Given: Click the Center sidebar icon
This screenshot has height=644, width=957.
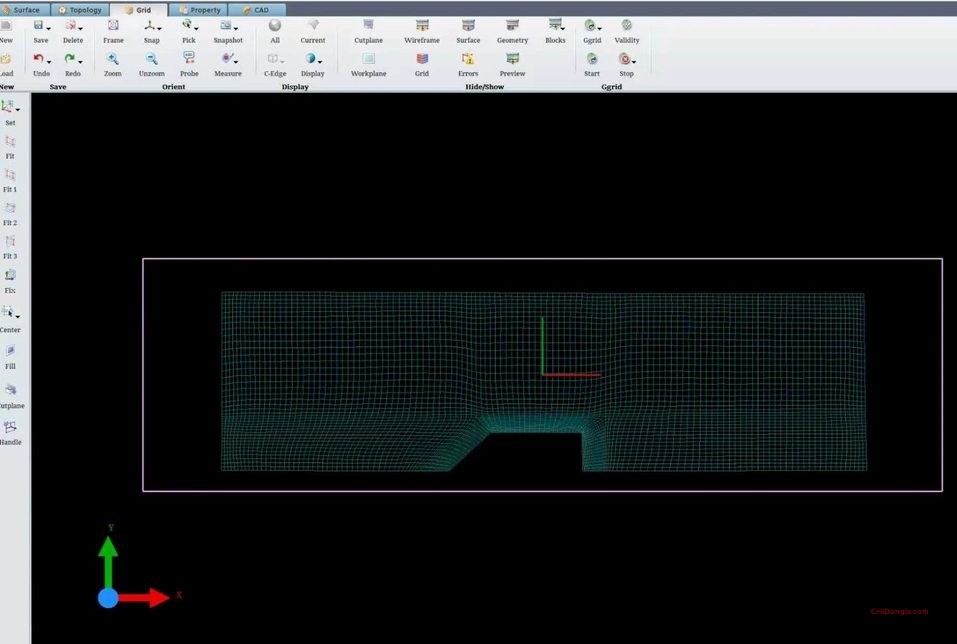Looking at the screenshot, I should (7, 313).
